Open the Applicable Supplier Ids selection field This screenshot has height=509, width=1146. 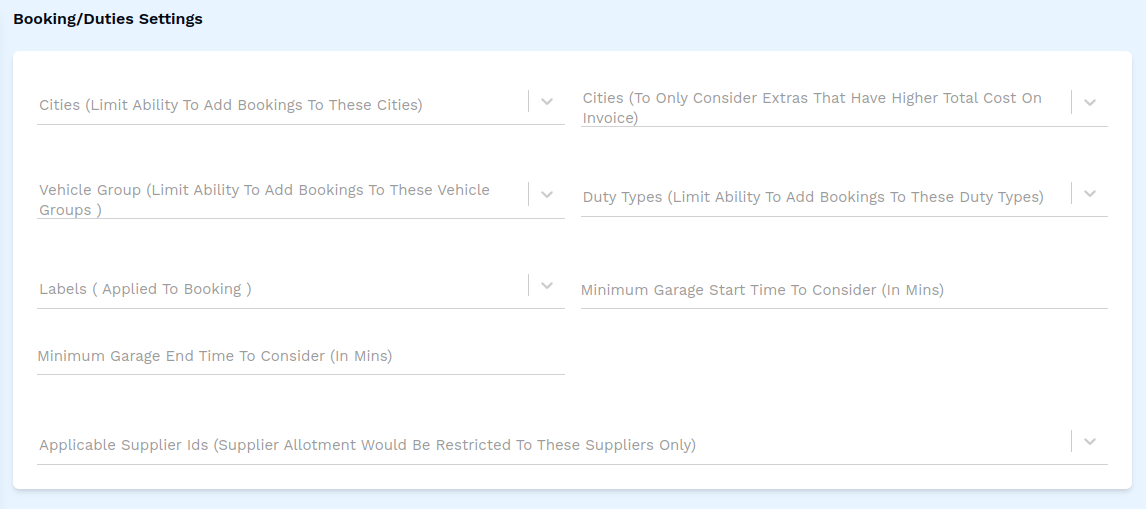pos(550,445)
